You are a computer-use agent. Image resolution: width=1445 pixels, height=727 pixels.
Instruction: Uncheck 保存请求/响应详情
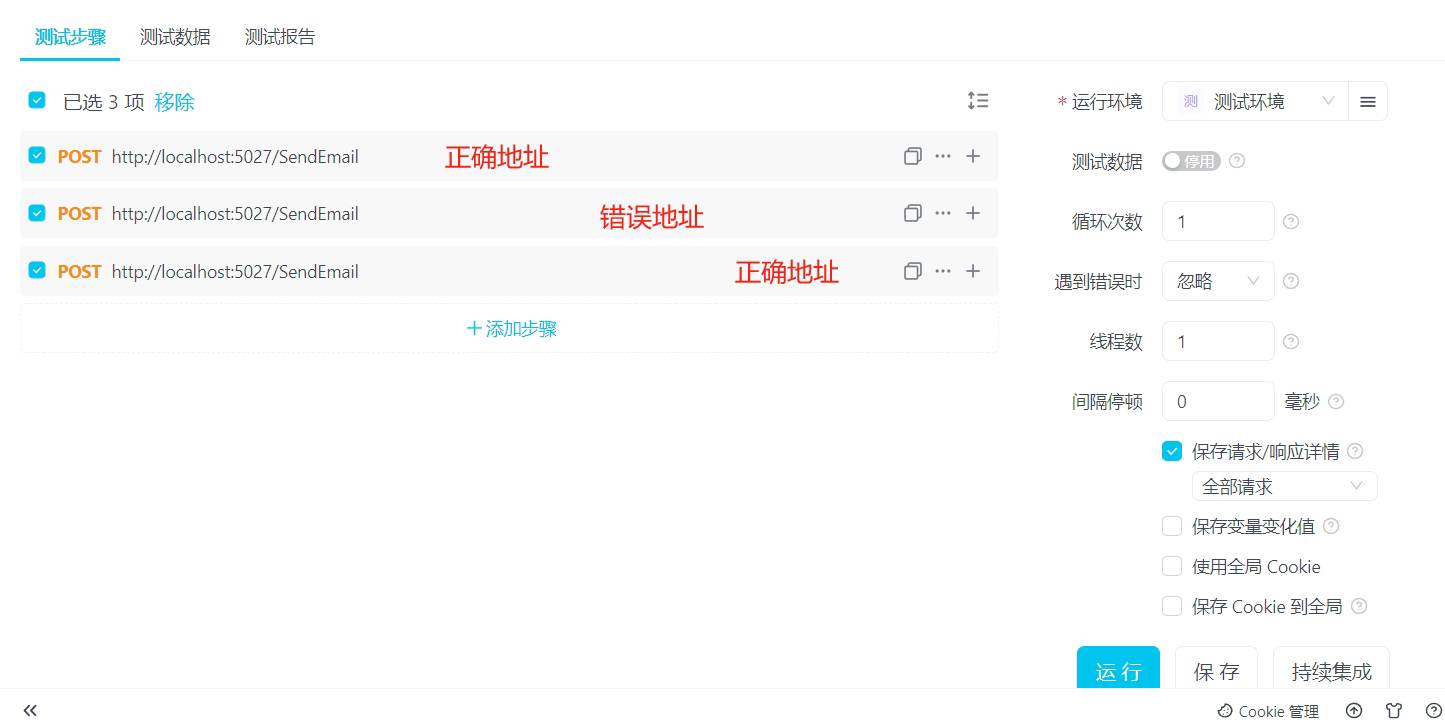[x=1172, y=451]
